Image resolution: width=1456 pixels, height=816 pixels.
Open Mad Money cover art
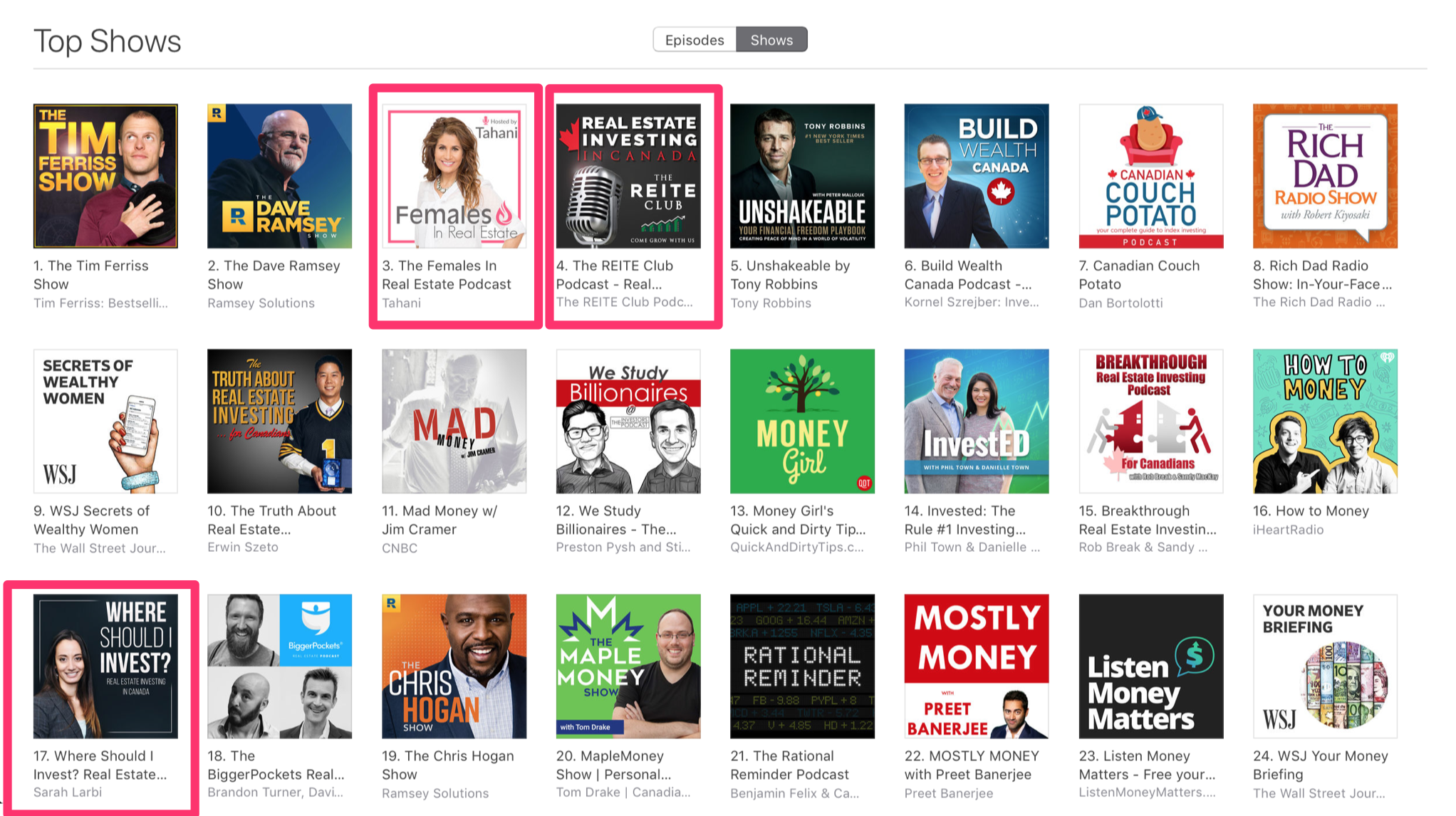454,421
